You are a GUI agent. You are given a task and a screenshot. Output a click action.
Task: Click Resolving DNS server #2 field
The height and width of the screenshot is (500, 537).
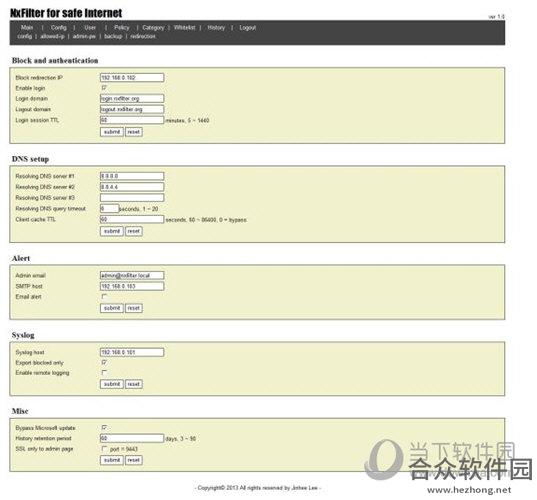tap(132, 187)
